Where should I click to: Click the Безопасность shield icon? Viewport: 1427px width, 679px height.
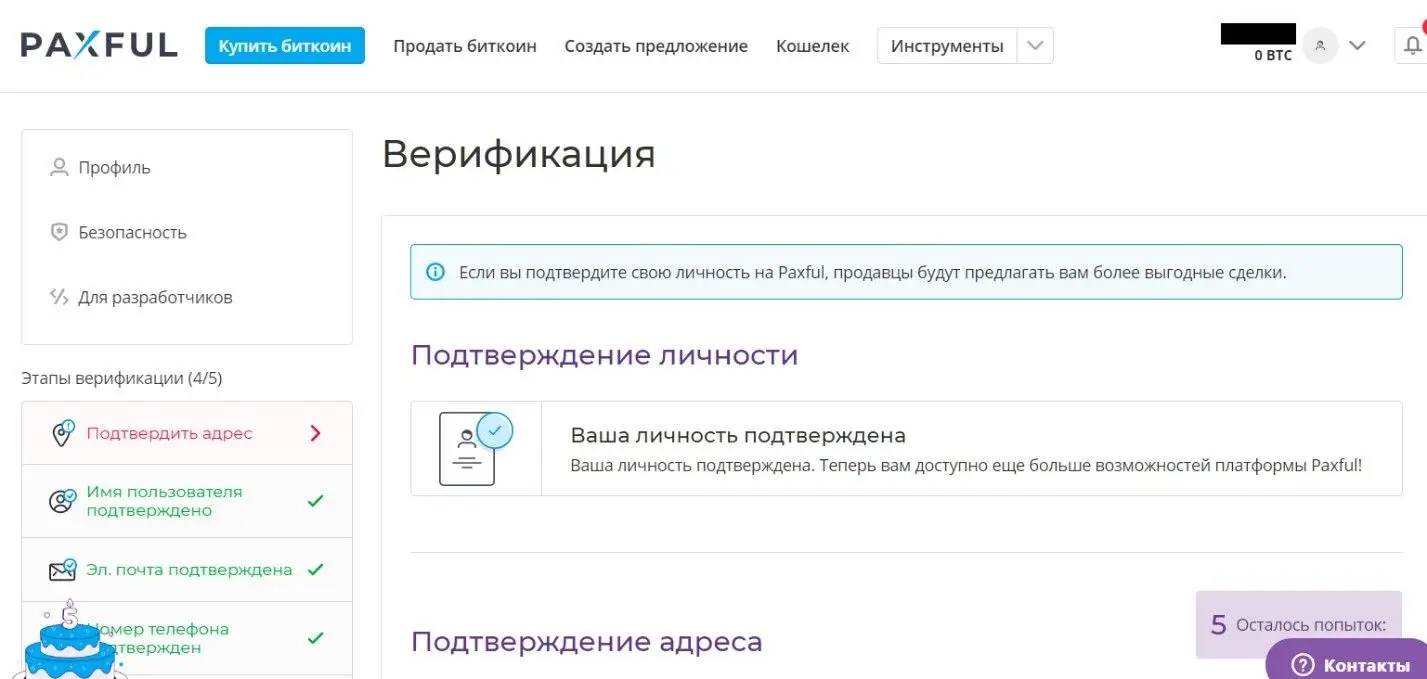point(59,232)
